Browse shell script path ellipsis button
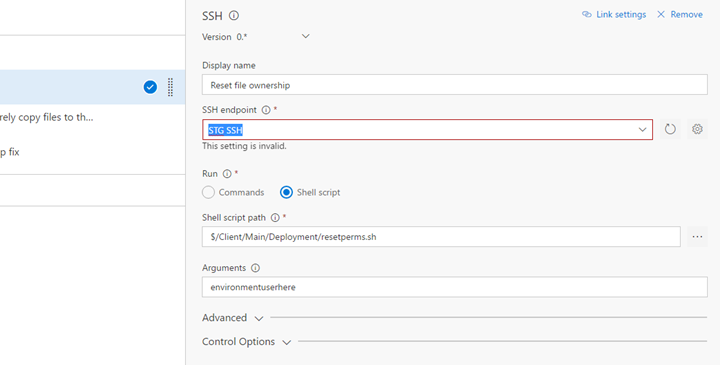The image size is (720, 365). pos(697,237)
